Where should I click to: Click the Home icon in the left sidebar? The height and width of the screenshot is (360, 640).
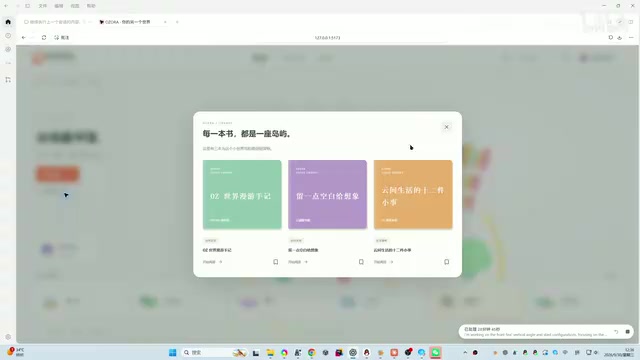(x=8, y=22)
